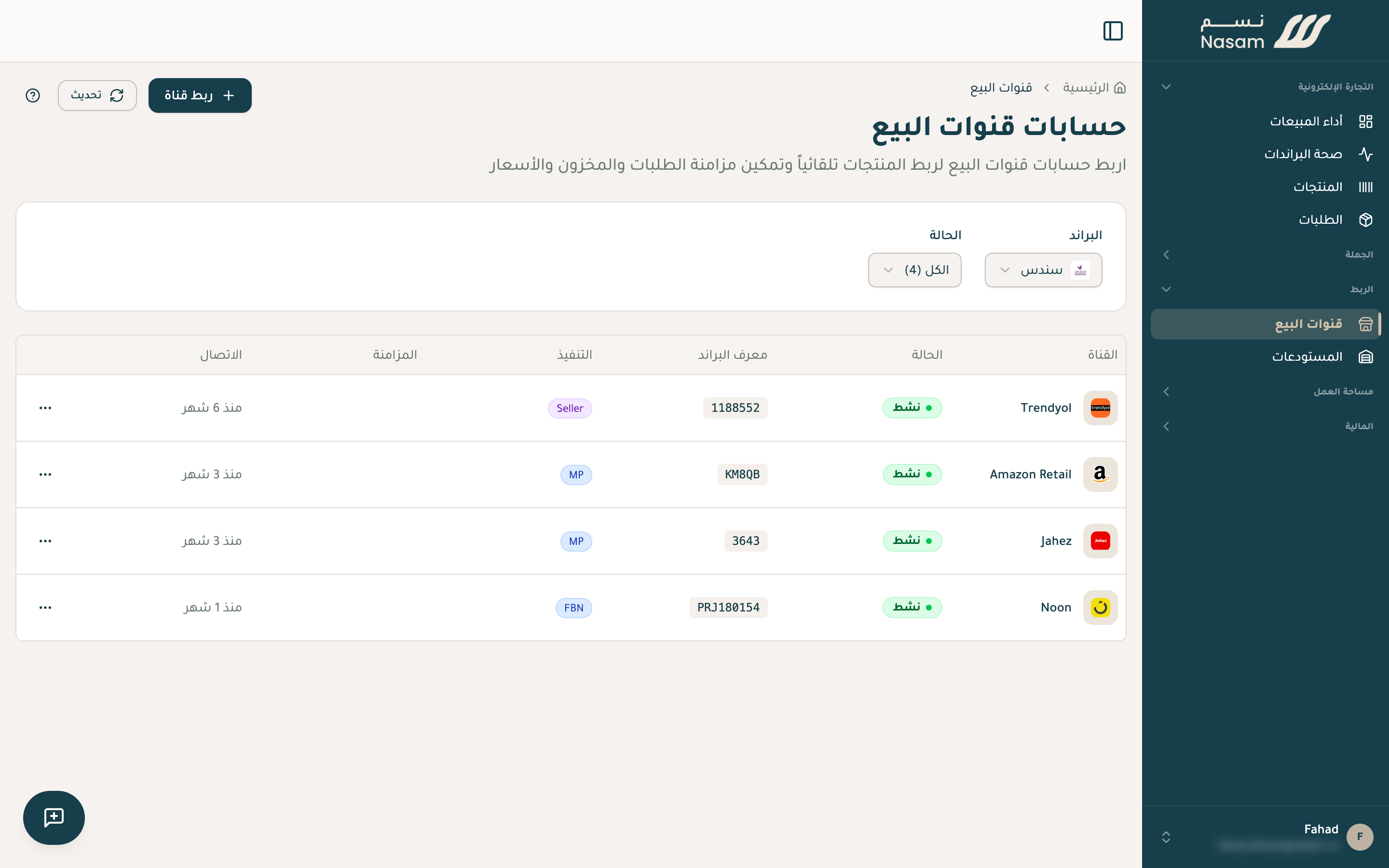
Task: Click brand ID 3643
Action: coord(746,542)
